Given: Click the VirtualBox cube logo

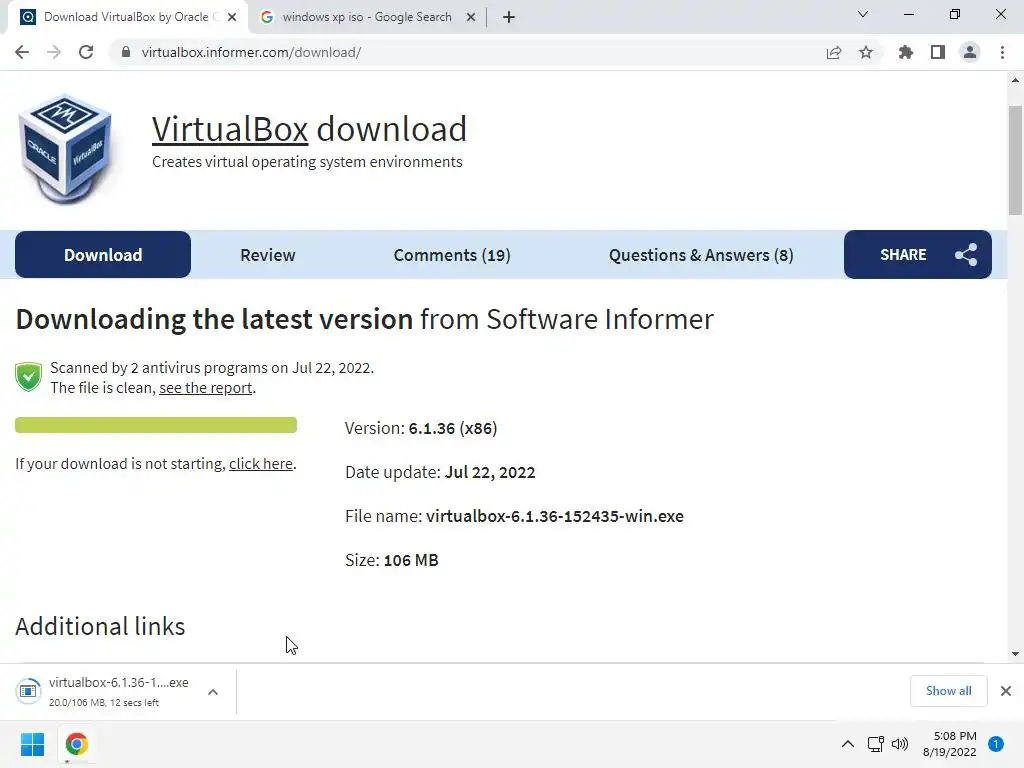Looking at the screenshot, I should coord(66,149).
